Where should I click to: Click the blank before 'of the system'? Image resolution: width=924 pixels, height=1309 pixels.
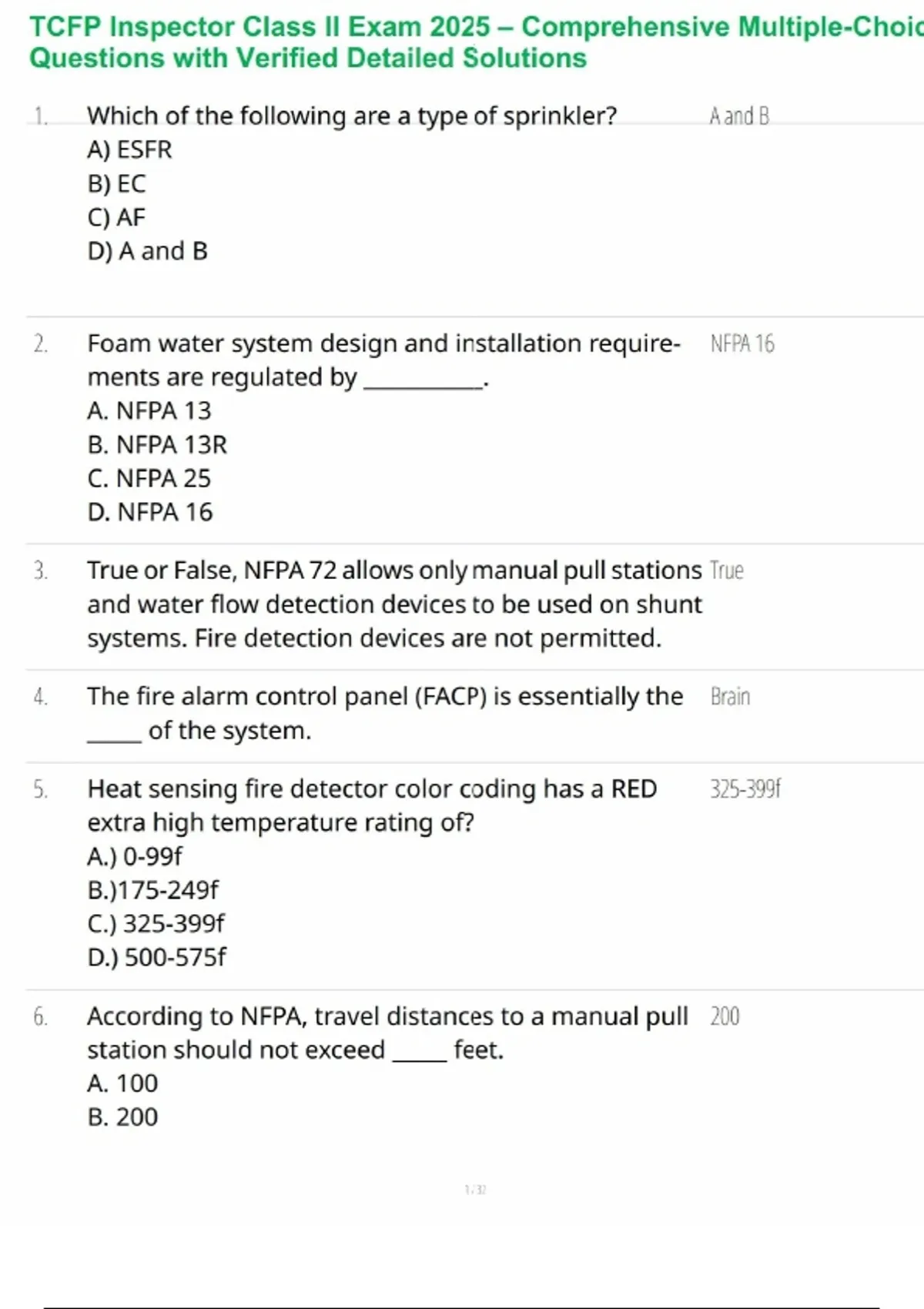coord(114,734)
